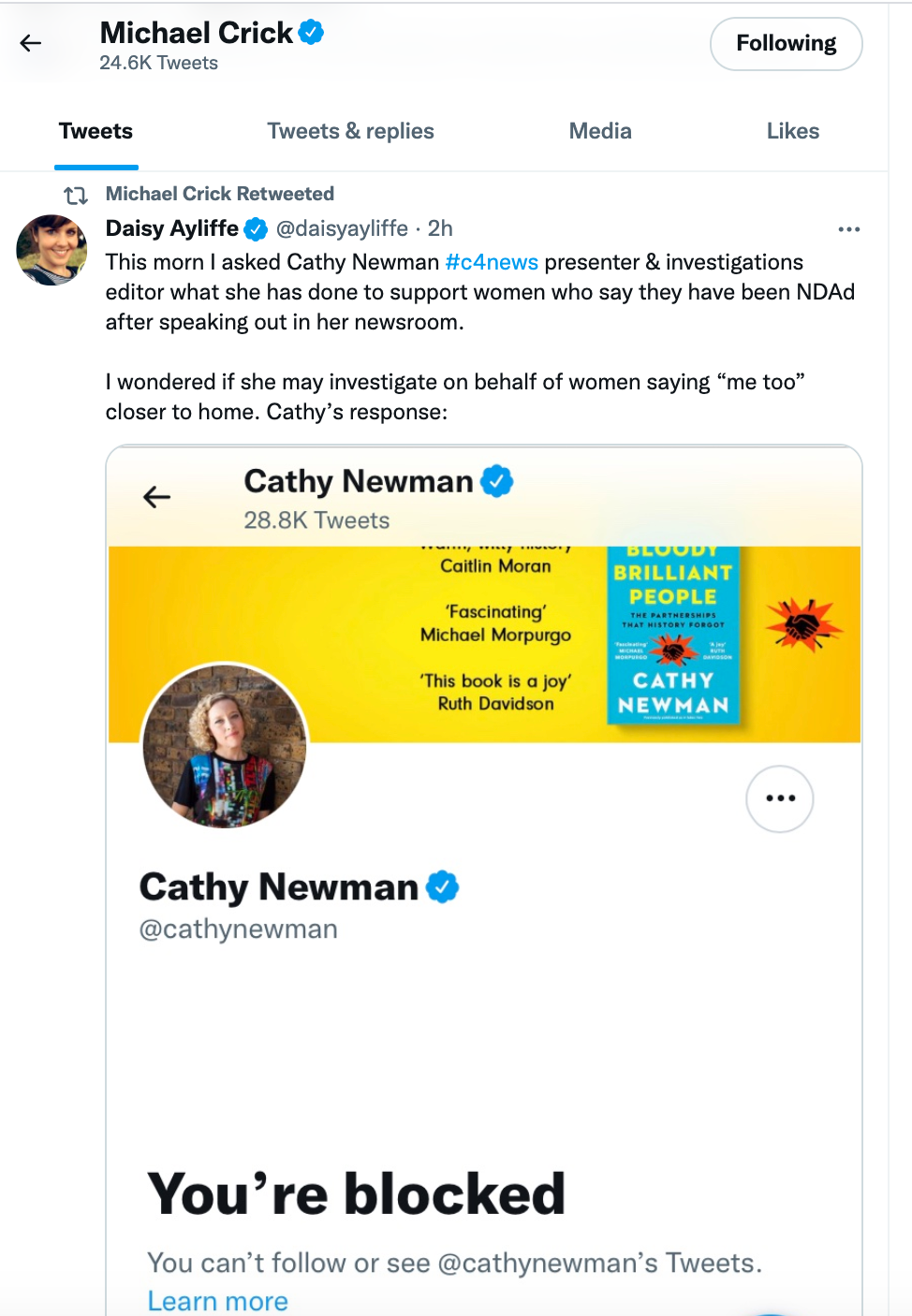
Task: Open Daisy Ayliffe's profile name link
Action: coord(172,228)
